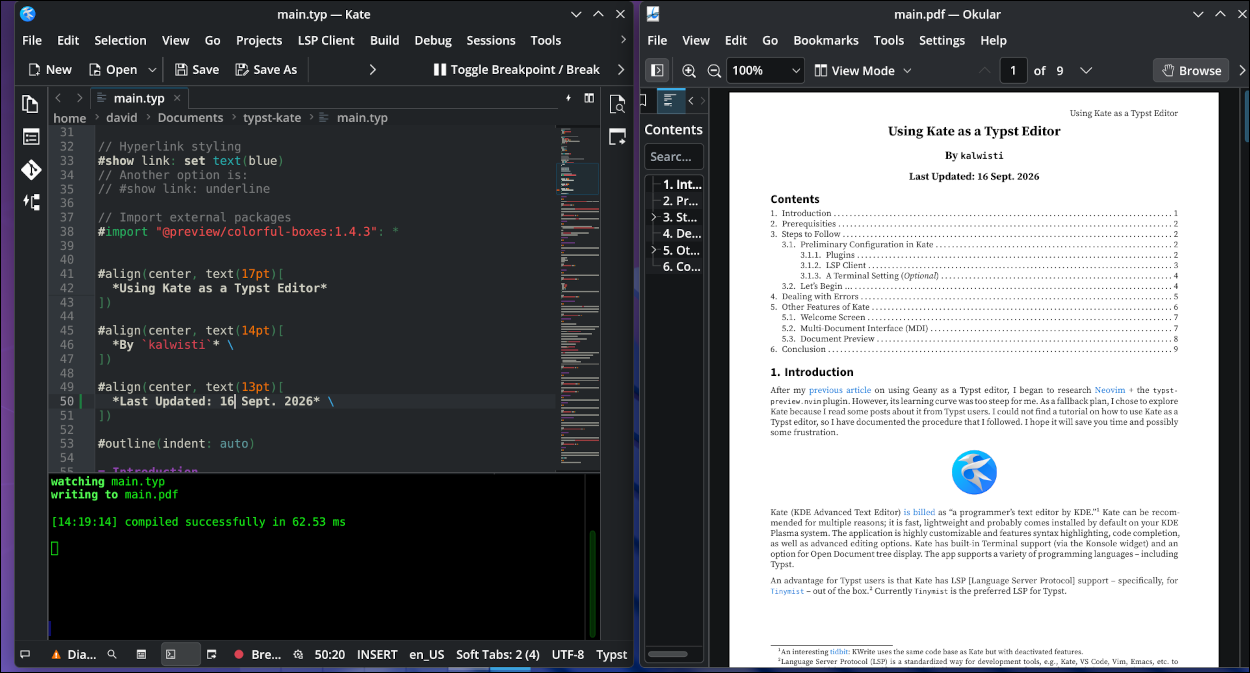Toggle the Browse tool in Okular
The height and width of the screenshot is (673, 1250).
[1192, 70]
